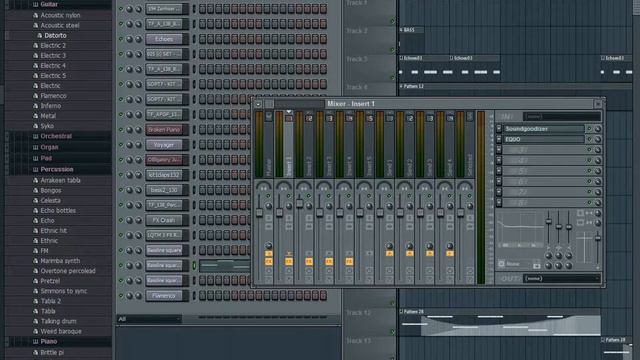Click the Insert 1 pan knob

289,206
